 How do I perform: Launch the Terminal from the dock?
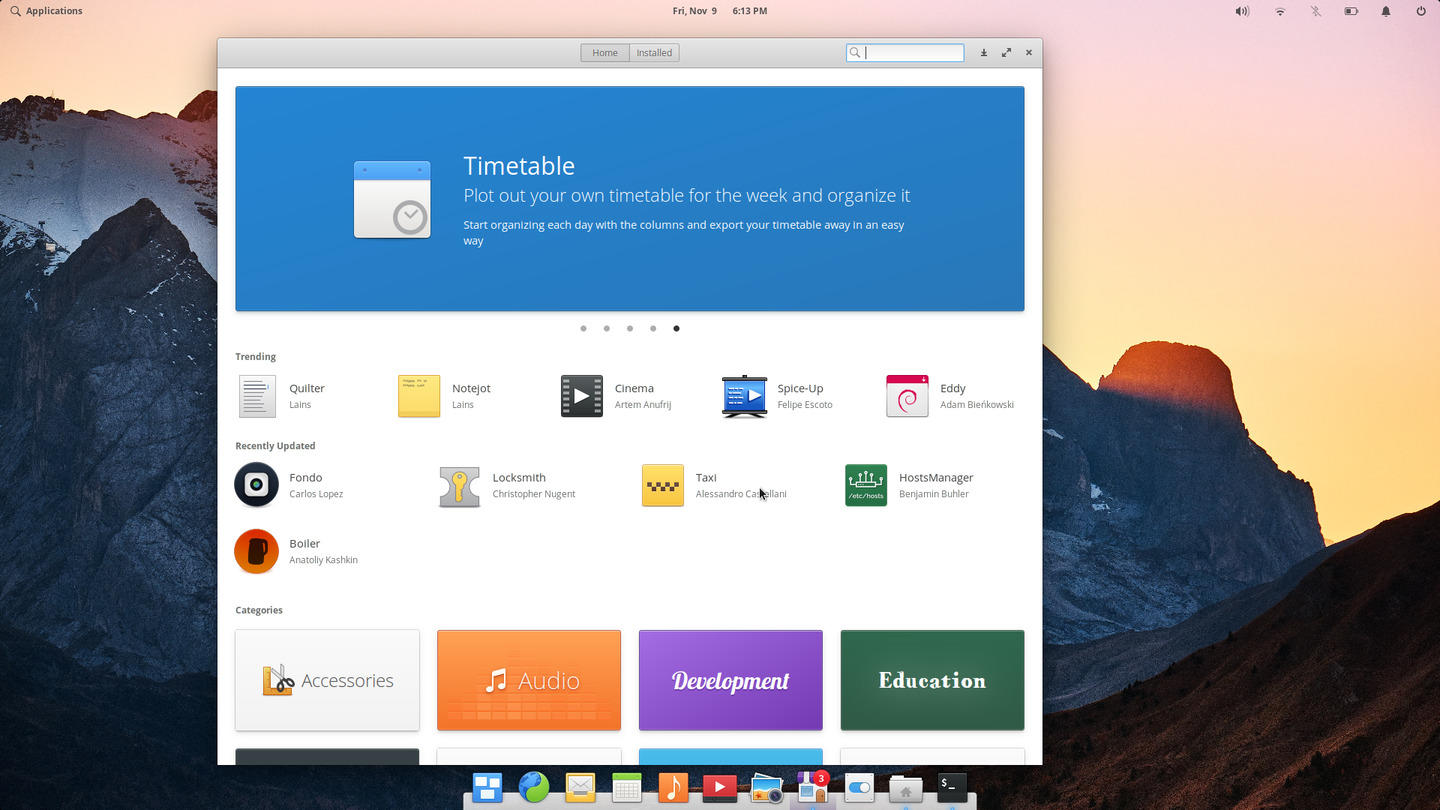point(952,787)
